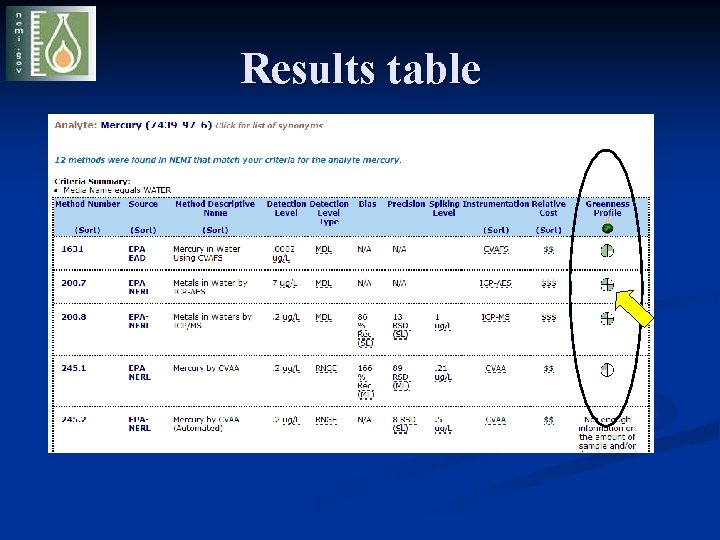Select 'Mercury by CVAA' name in 245.1 row
This screenshot has height=540, width=720.
(206, 368)
